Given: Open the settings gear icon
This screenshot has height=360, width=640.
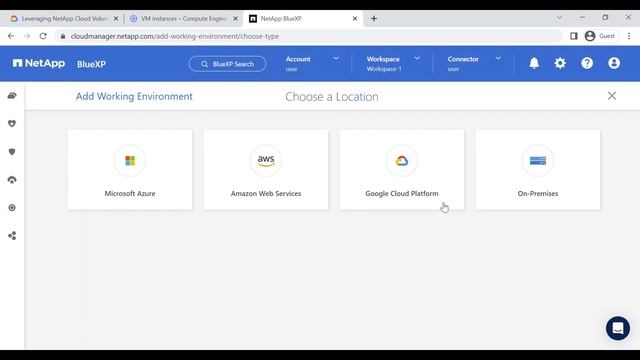Looking at the screenshot, I should pos(560,63).
